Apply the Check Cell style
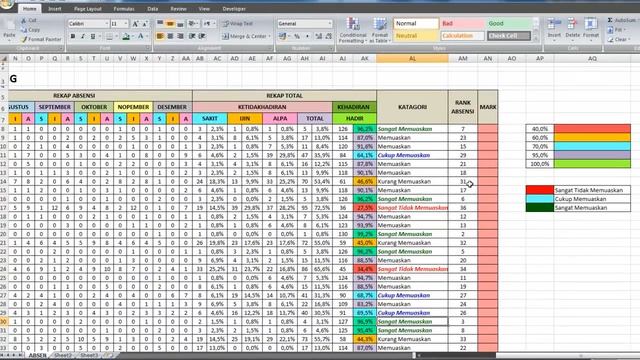 [x=509, y=36]
